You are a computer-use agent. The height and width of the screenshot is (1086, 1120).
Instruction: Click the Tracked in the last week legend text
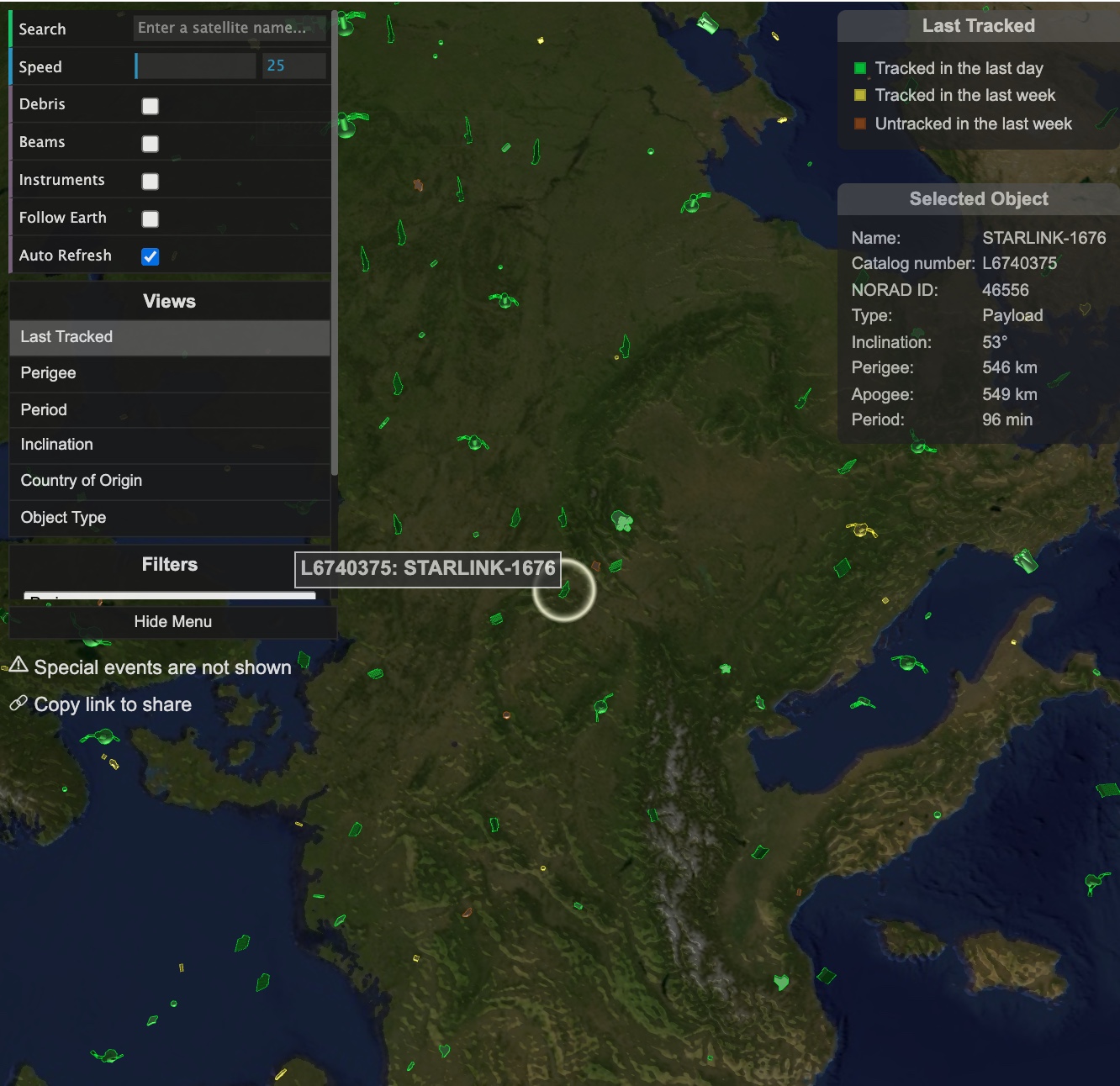965,95
